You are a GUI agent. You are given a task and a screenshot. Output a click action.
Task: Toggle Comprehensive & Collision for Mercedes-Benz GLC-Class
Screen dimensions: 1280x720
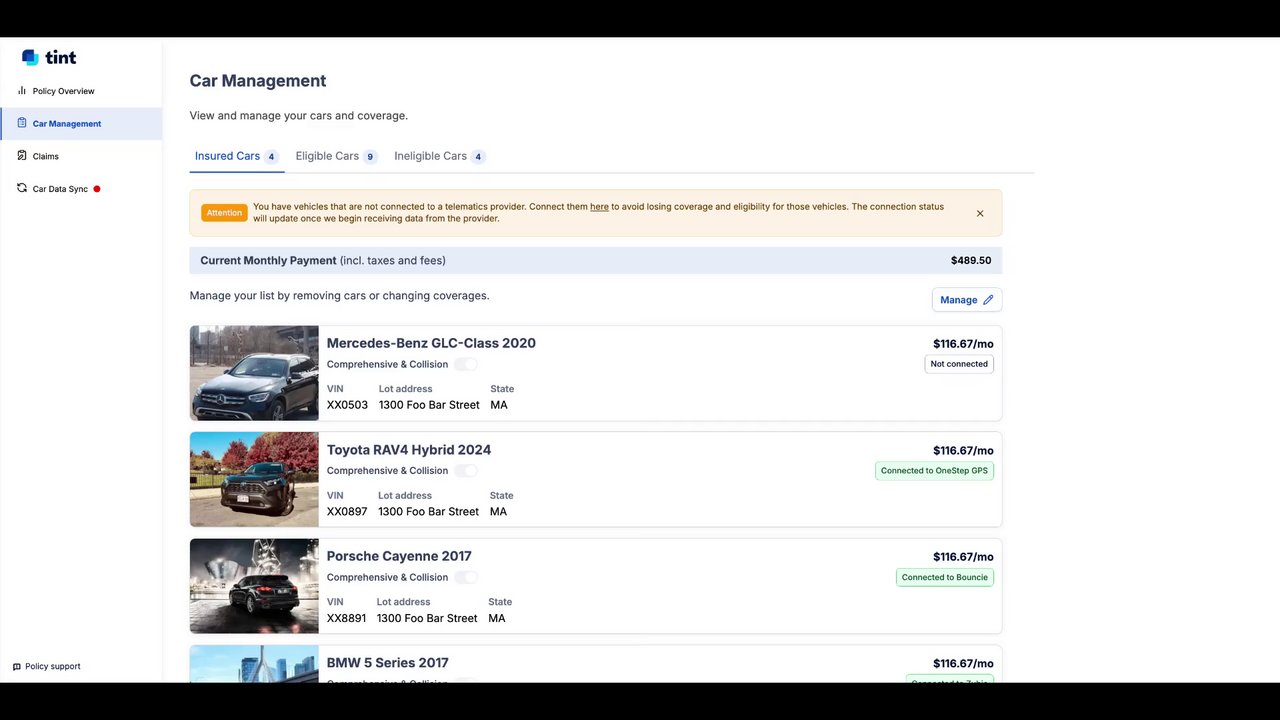(x=465, y=364)
